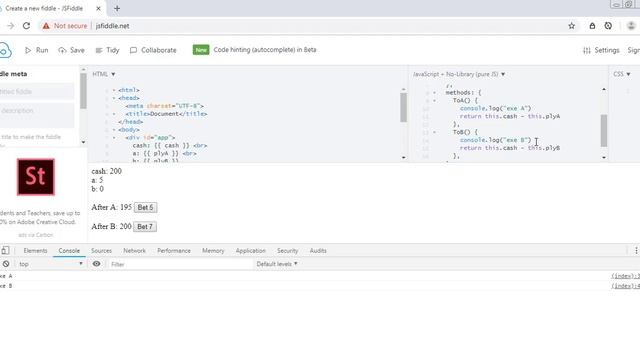This screenshot has width=640, height=360.
Task: Switch to the Sources devtools tab
Action: (101, 251)
